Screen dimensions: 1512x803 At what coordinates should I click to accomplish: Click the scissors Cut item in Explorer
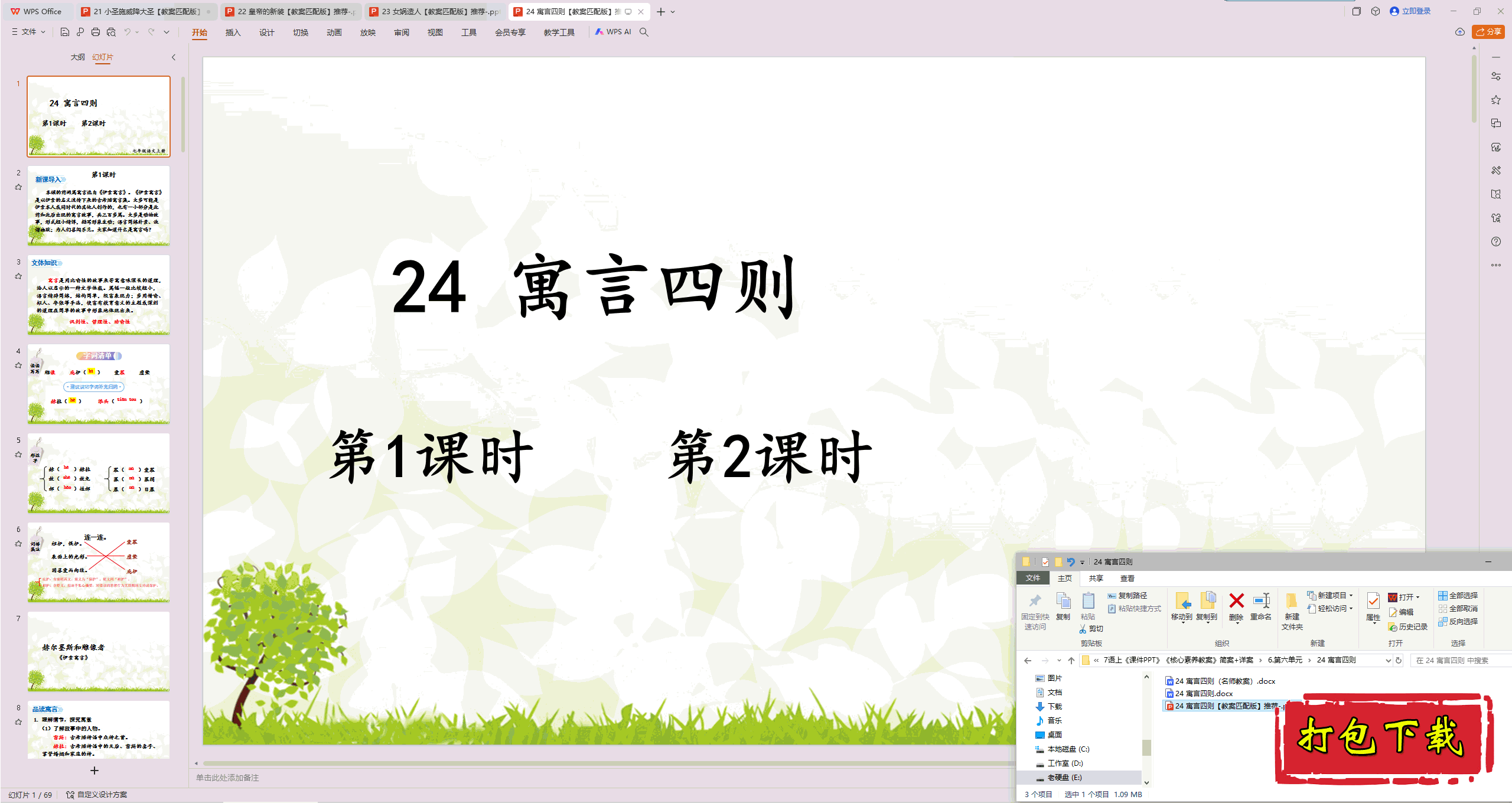[x=1091, y=629]
